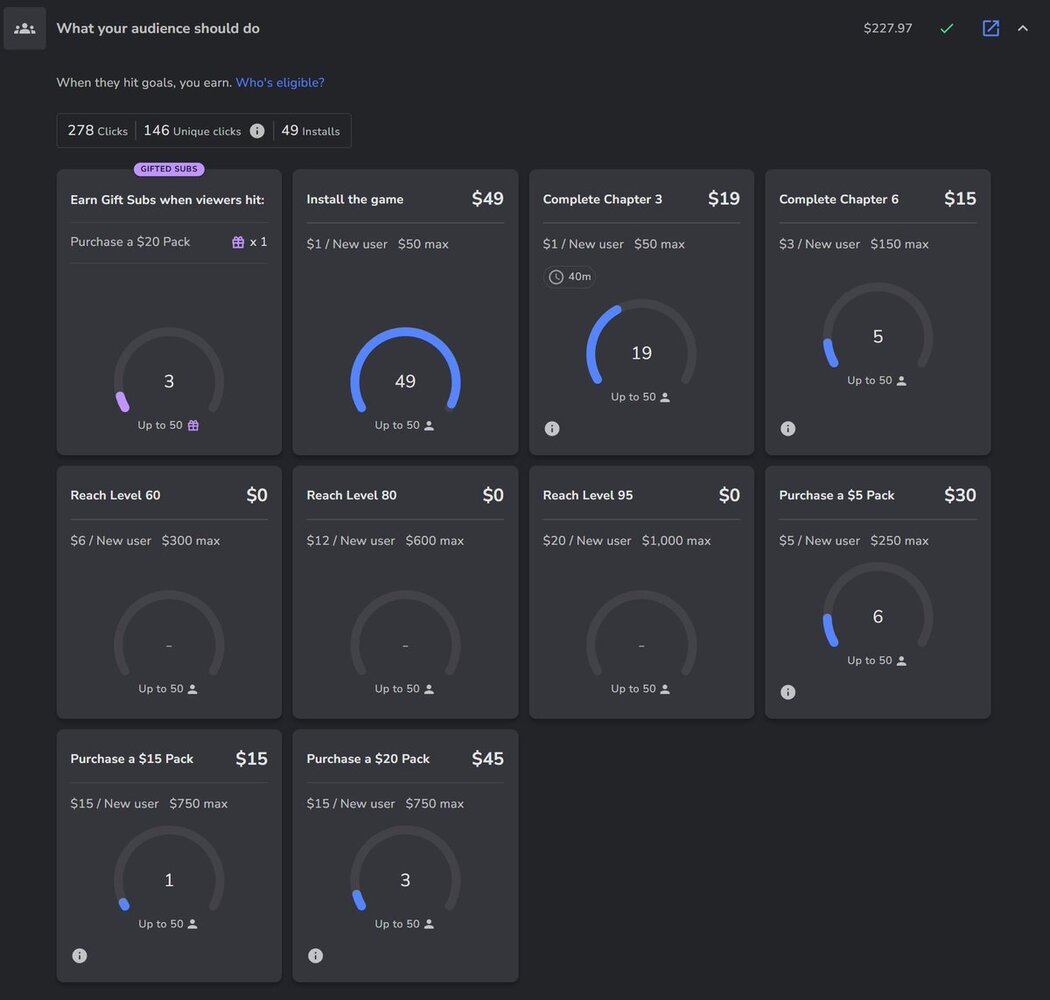Image resolution: width=1050 pixels, height=1000 pixels.
Task: Collapse the audience goals section chevron
Action: 1022,28
